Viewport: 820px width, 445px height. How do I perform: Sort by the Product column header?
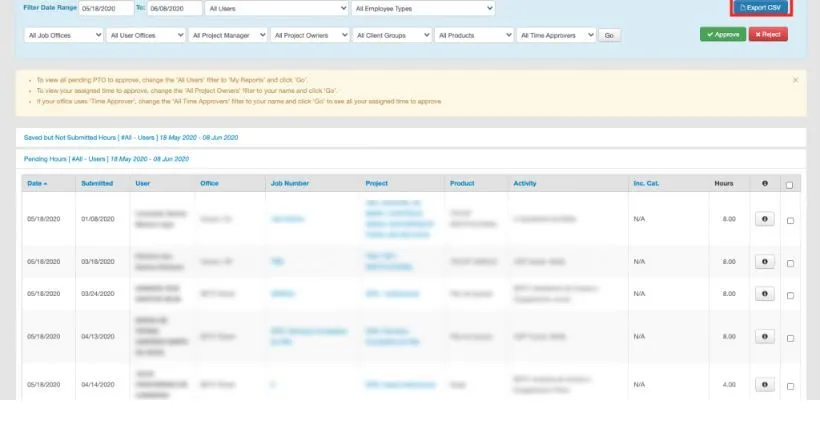[x=462, y=184]
